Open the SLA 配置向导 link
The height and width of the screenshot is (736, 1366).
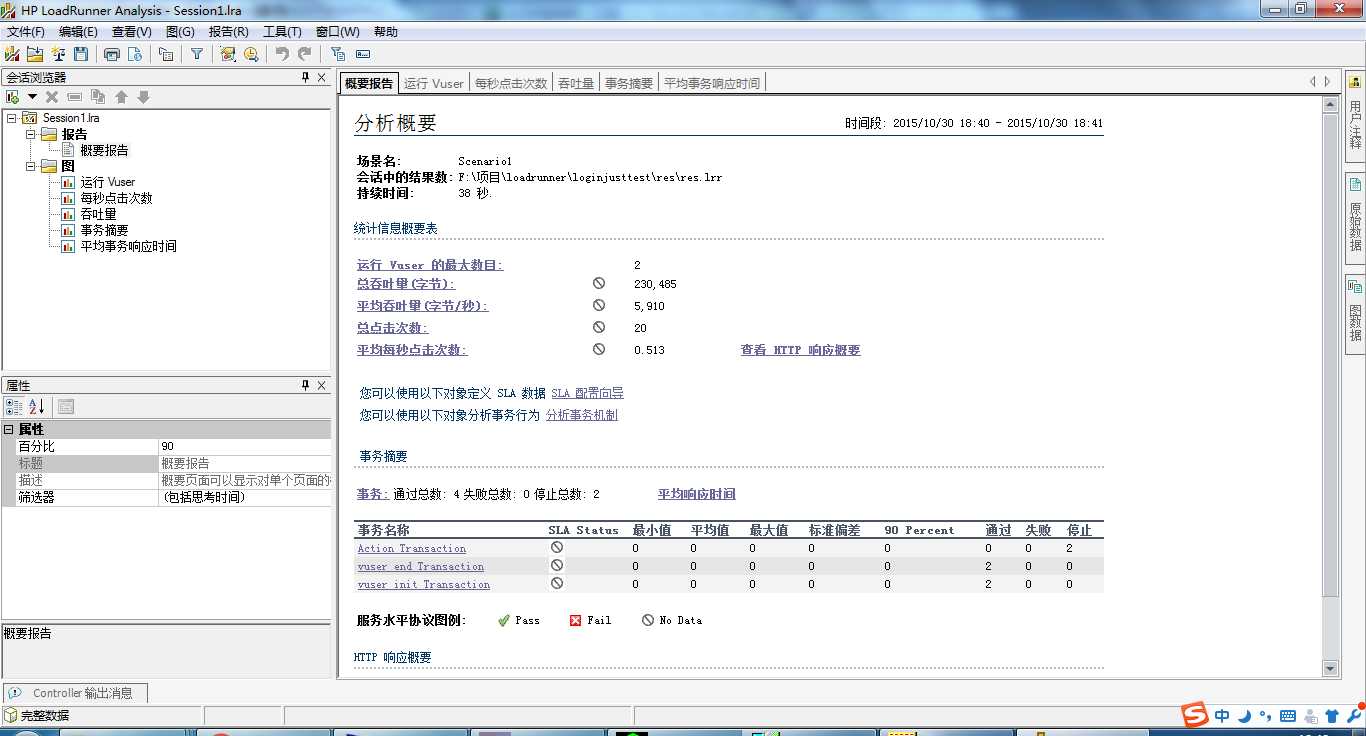click(x=587, y=393)
